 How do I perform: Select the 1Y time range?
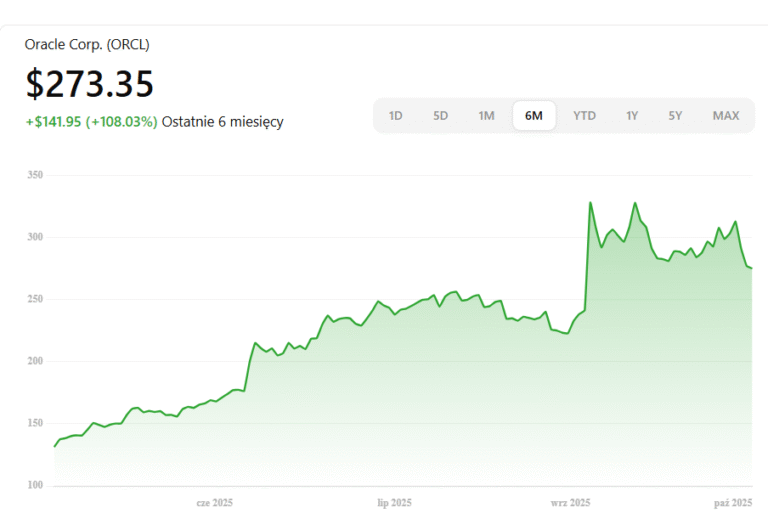[632, 116]
